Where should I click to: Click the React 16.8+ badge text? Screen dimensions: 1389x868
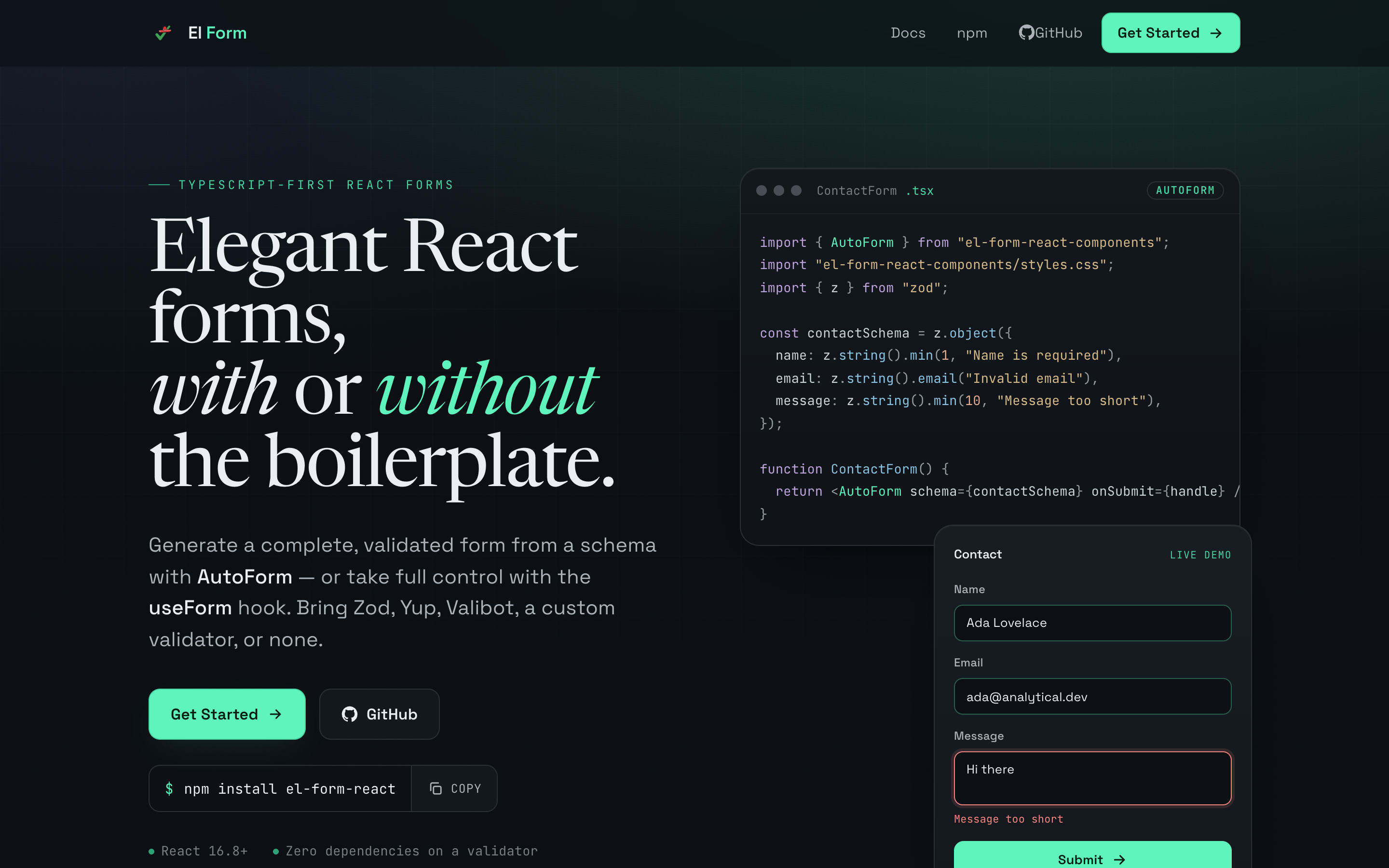(204, 851)
